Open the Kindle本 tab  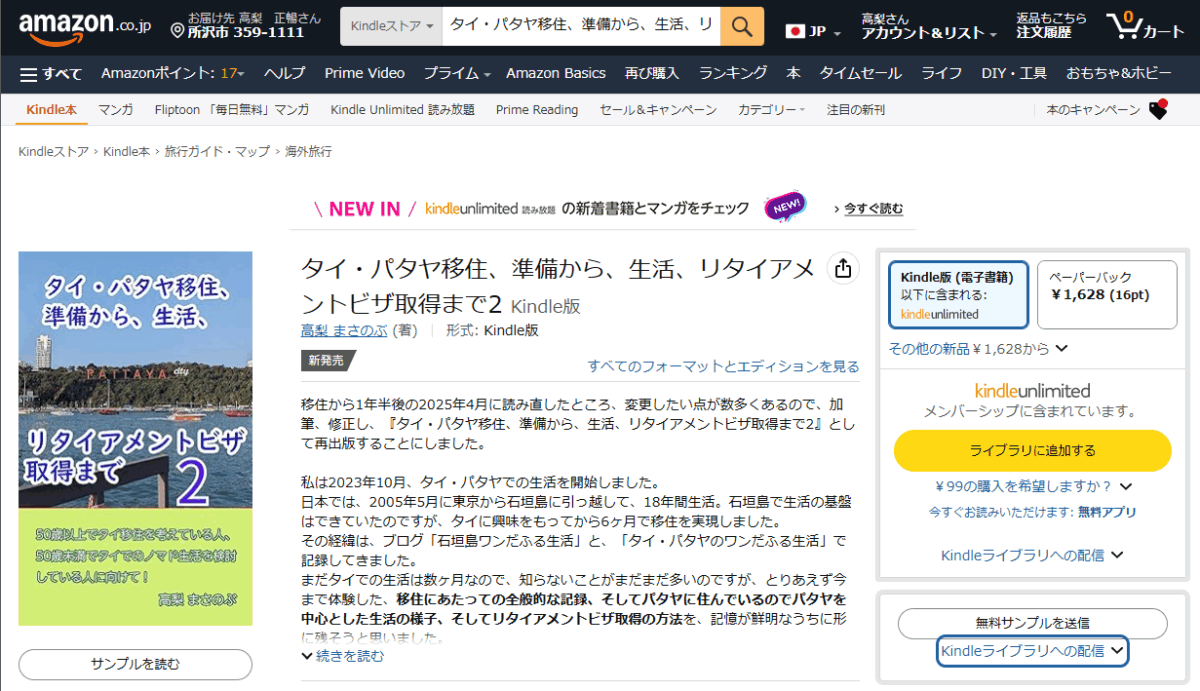click(x=51, y=110)
